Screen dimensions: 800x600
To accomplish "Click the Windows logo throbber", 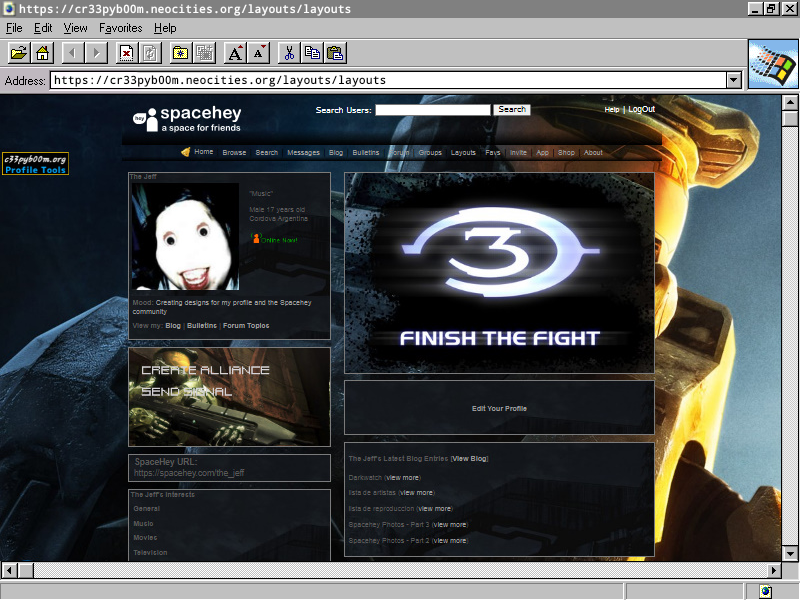I will [x=773, y=64].
